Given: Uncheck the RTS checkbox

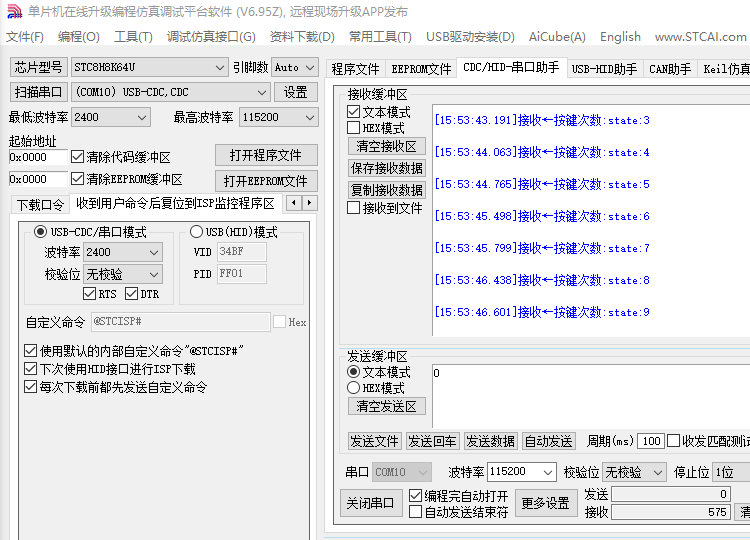Looking at the screenshot, I should coord(90,294).
